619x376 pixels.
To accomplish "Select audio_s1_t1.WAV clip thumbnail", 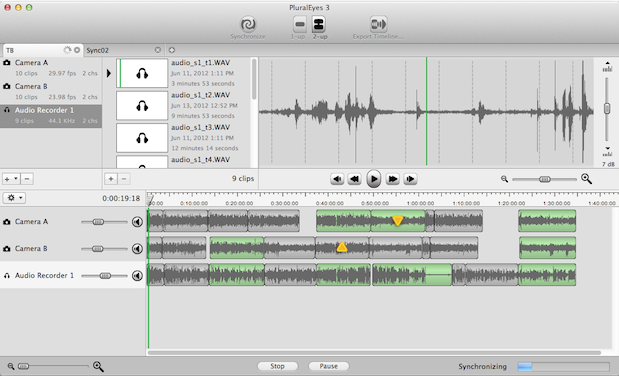I will (x=142, y=73).
